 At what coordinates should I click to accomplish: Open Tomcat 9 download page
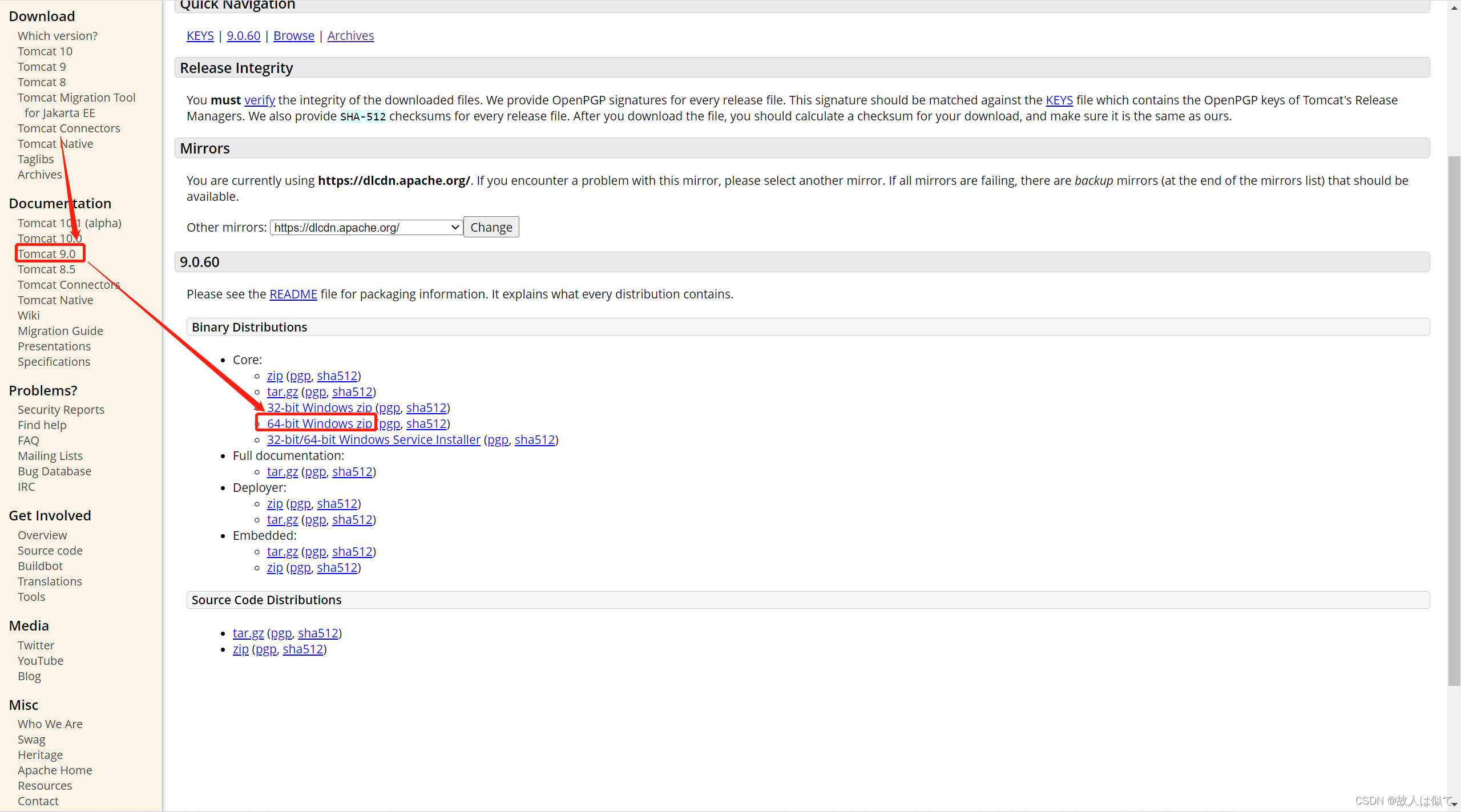pos(42,66)
